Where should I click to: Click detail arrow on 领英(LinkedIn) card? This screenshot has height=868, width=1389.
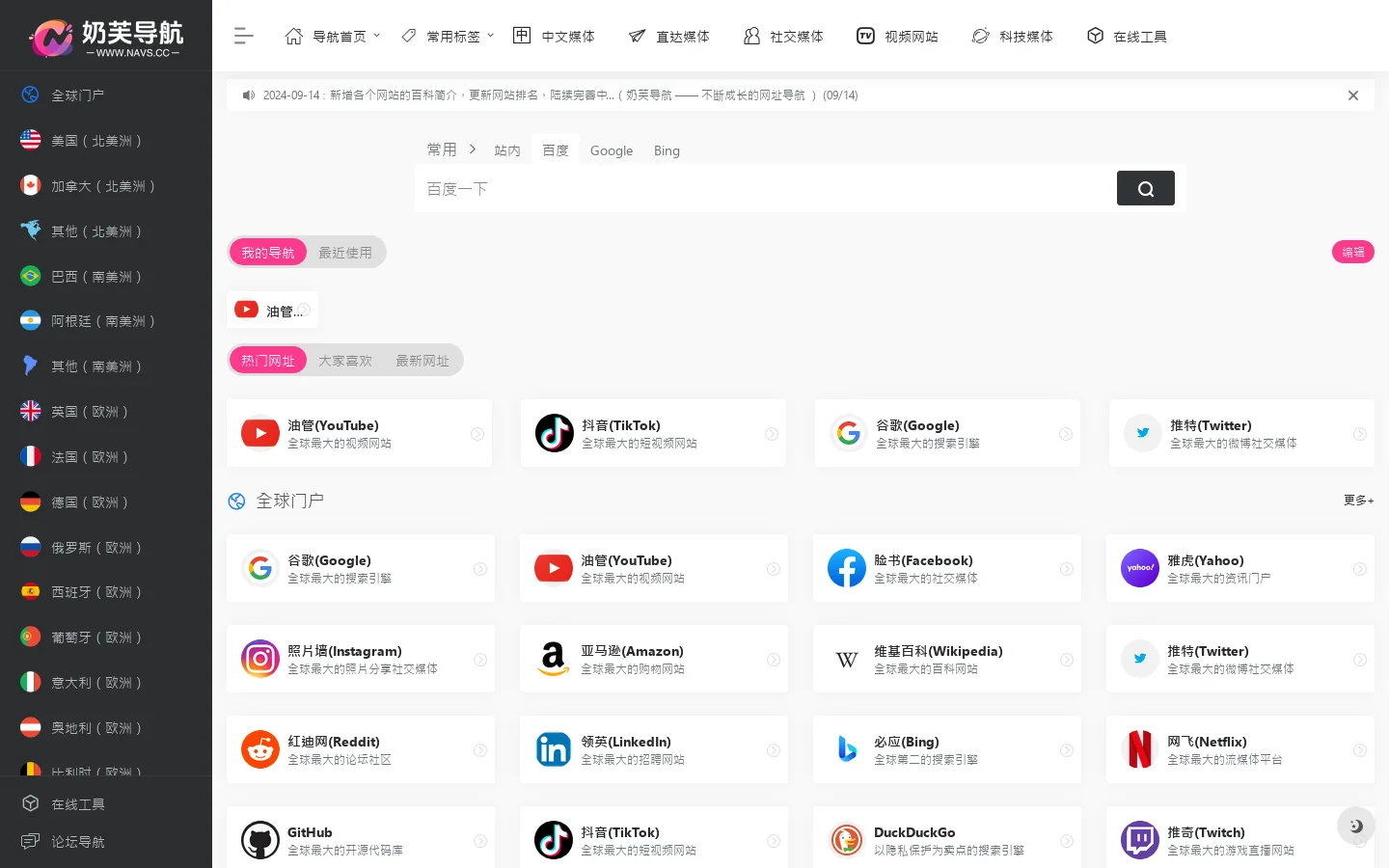coord(774,750)
